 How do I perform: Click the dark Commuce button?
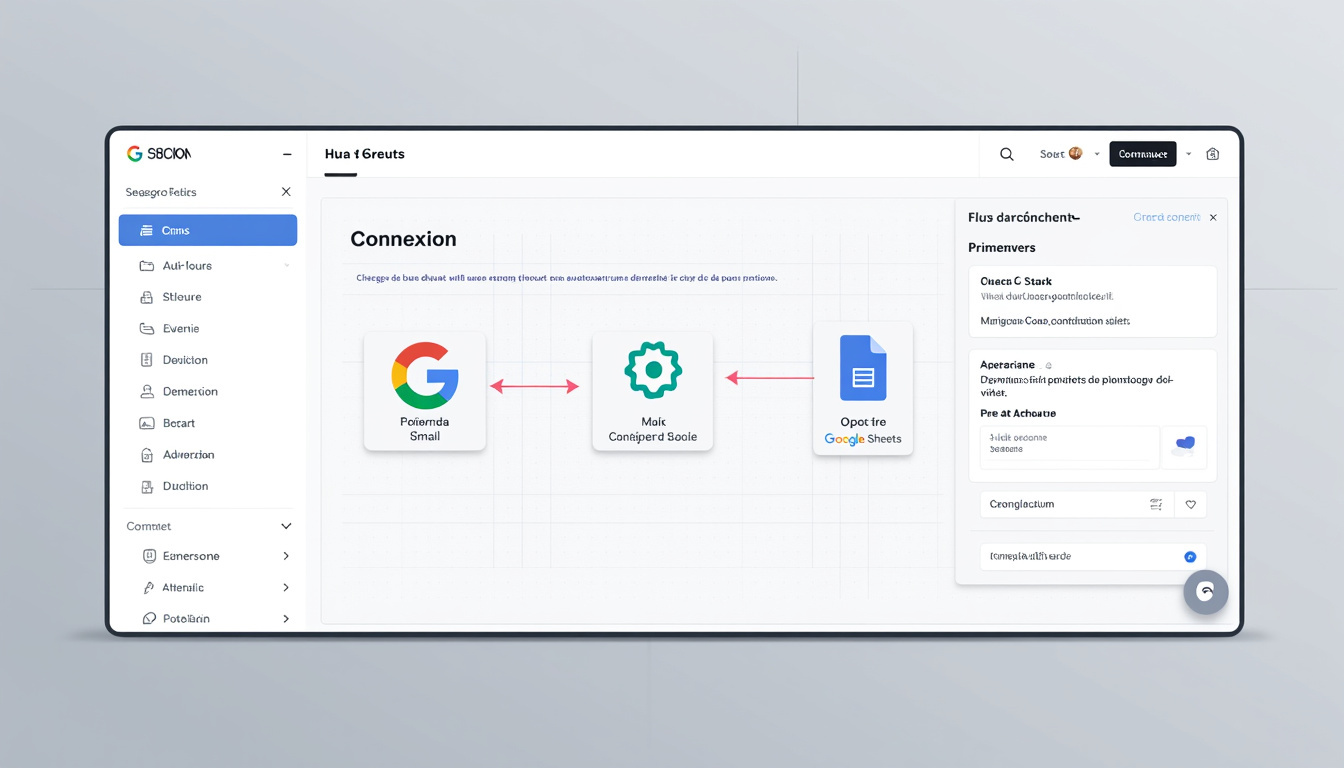click(1143, 154)
